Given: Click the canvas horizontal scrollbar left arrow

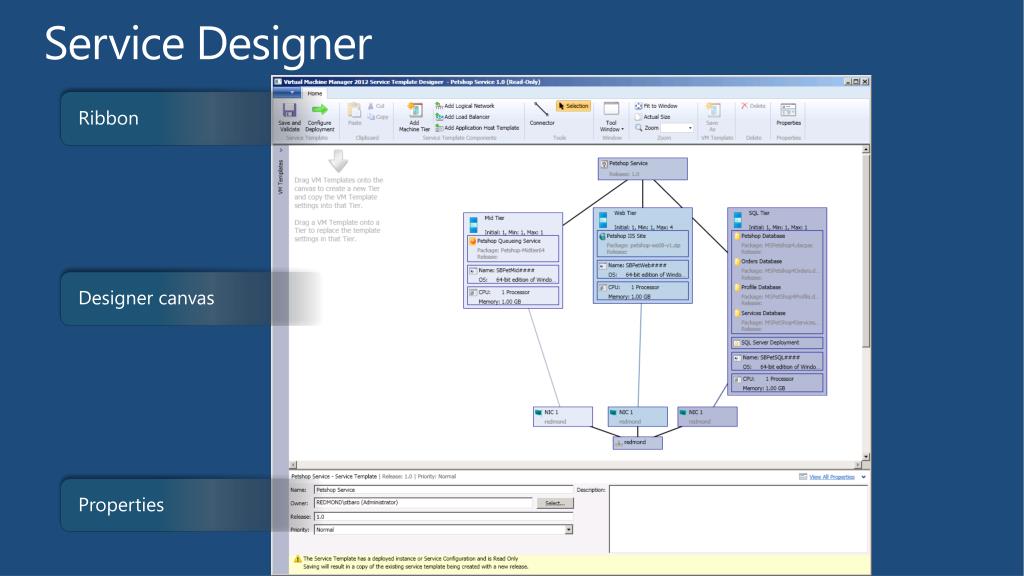Looking at the screenshot, I should [x=293, y=465].
